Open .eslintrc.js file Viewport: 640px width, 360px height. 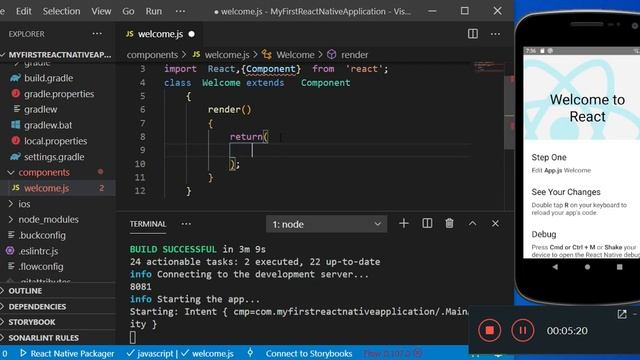point(39,251)
